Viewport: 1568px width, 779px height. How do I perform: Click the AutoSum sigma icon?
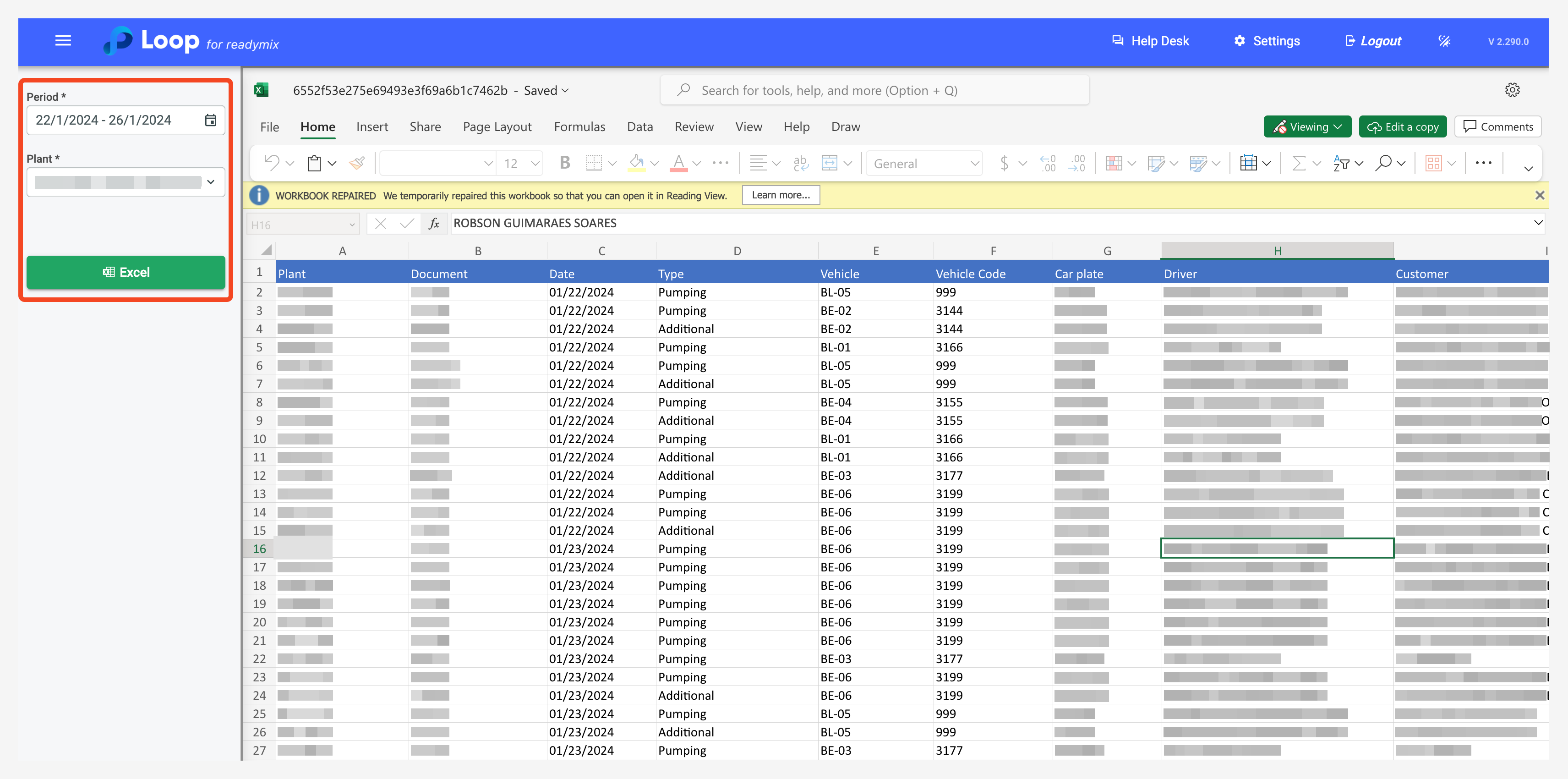point(1298,163)
